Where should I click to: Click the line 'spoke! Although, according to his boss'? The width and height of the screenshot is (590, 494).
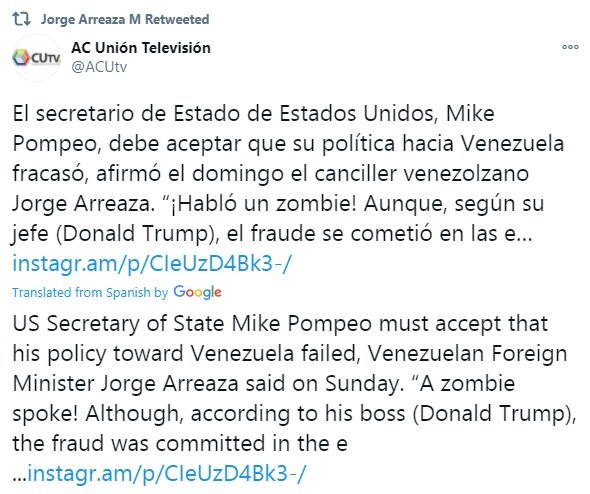(x=294, y=413)
